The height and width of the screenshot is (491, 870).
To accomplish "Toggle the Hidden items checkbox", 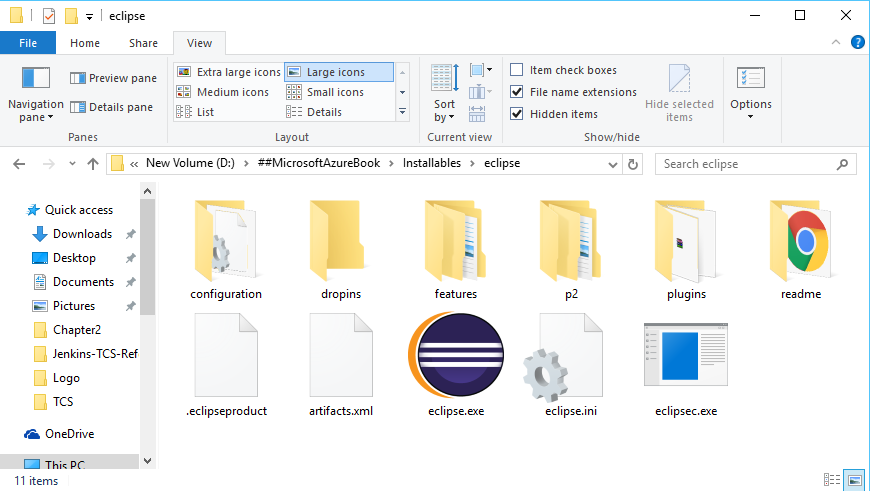I will (x=517, y=114).
